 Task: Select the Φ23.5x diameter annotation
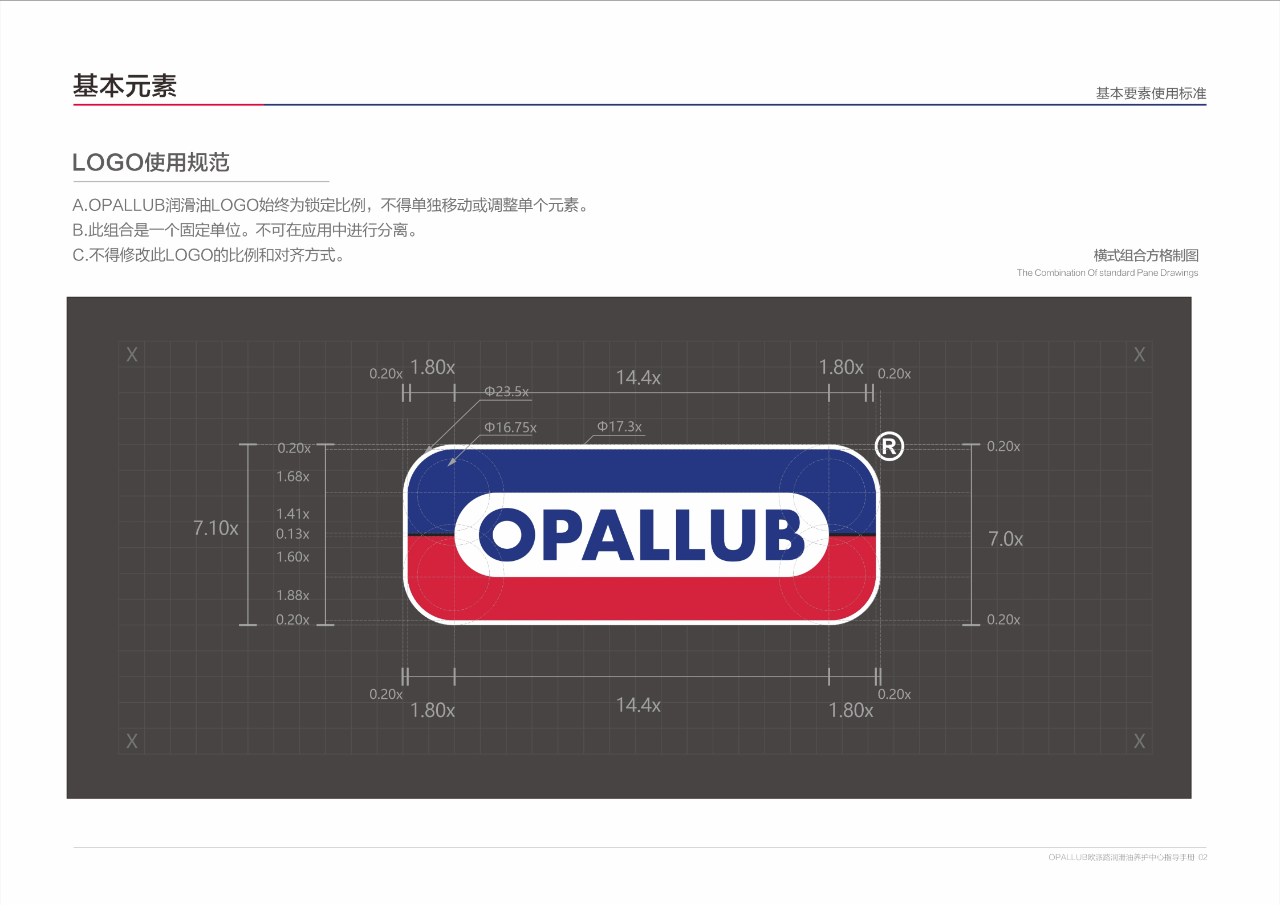click(x=509, y=392)
